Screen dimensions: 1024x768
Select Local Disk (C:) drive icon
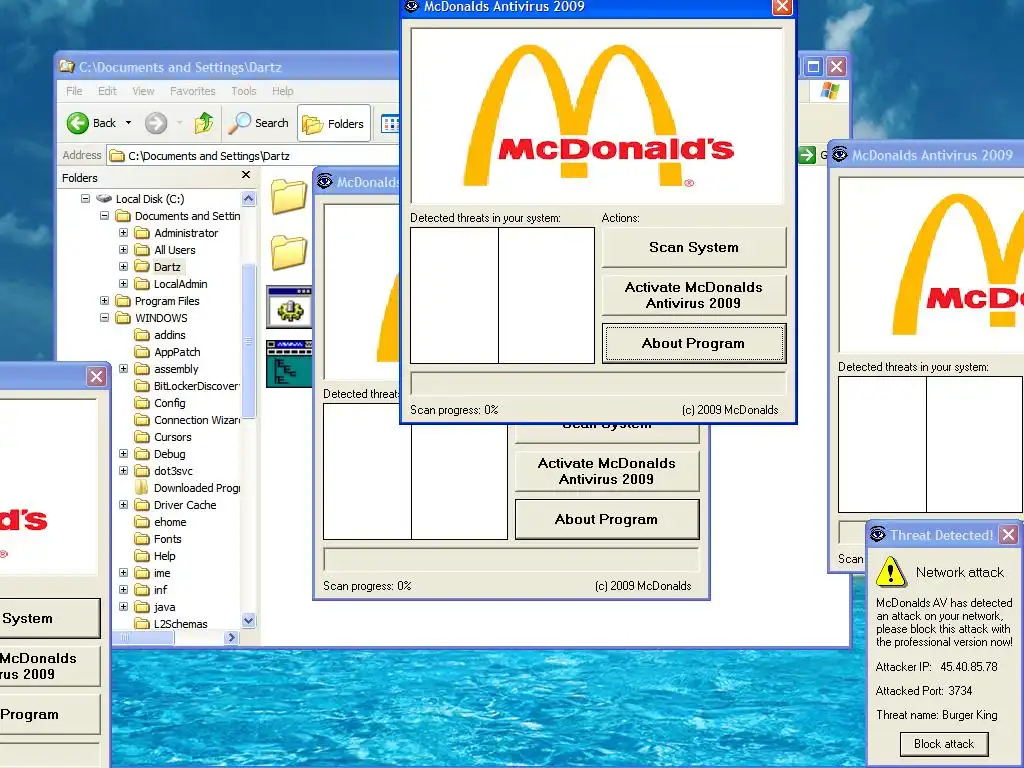click(104, 199)
